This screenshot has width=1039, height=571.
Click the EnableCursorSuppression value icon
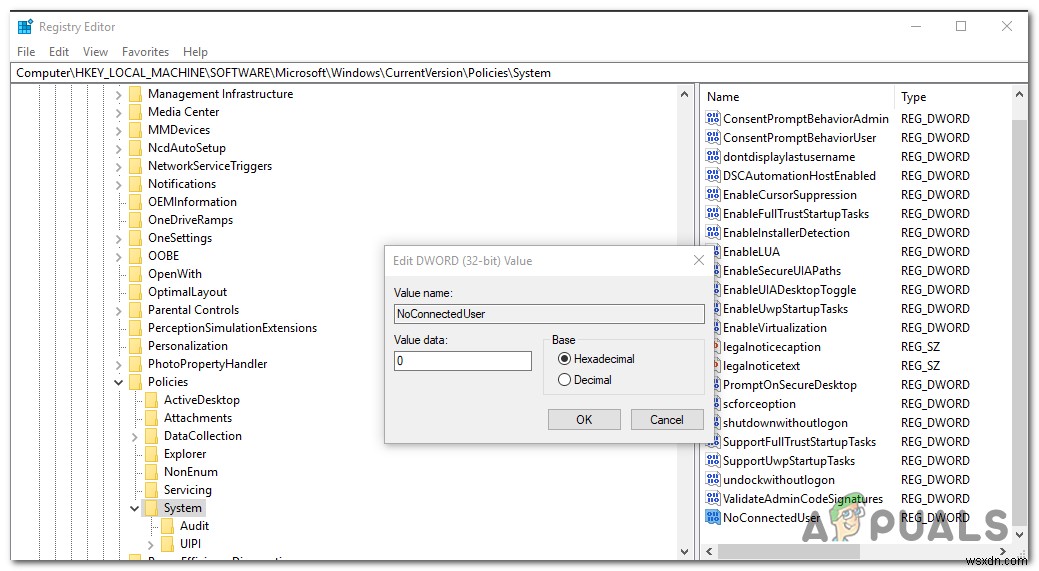pos(713,195)
